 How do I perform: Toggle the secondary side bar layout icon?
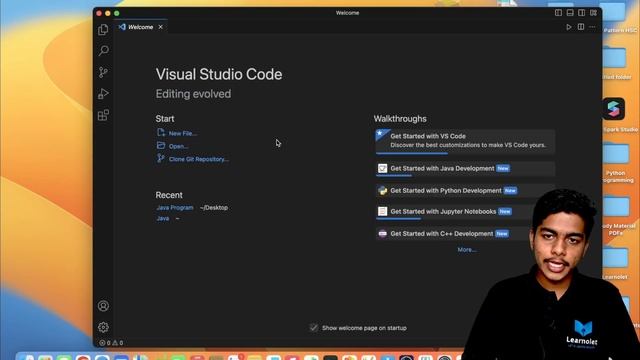(582, 13)
